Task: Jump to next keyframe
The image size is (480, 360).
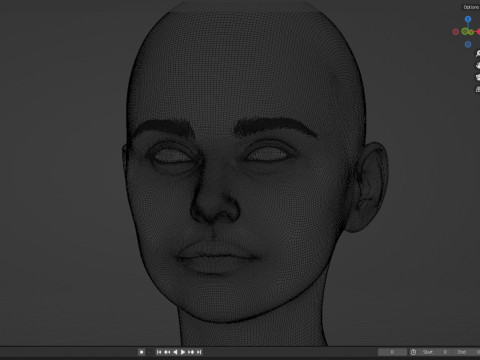Action: point(191,352)
